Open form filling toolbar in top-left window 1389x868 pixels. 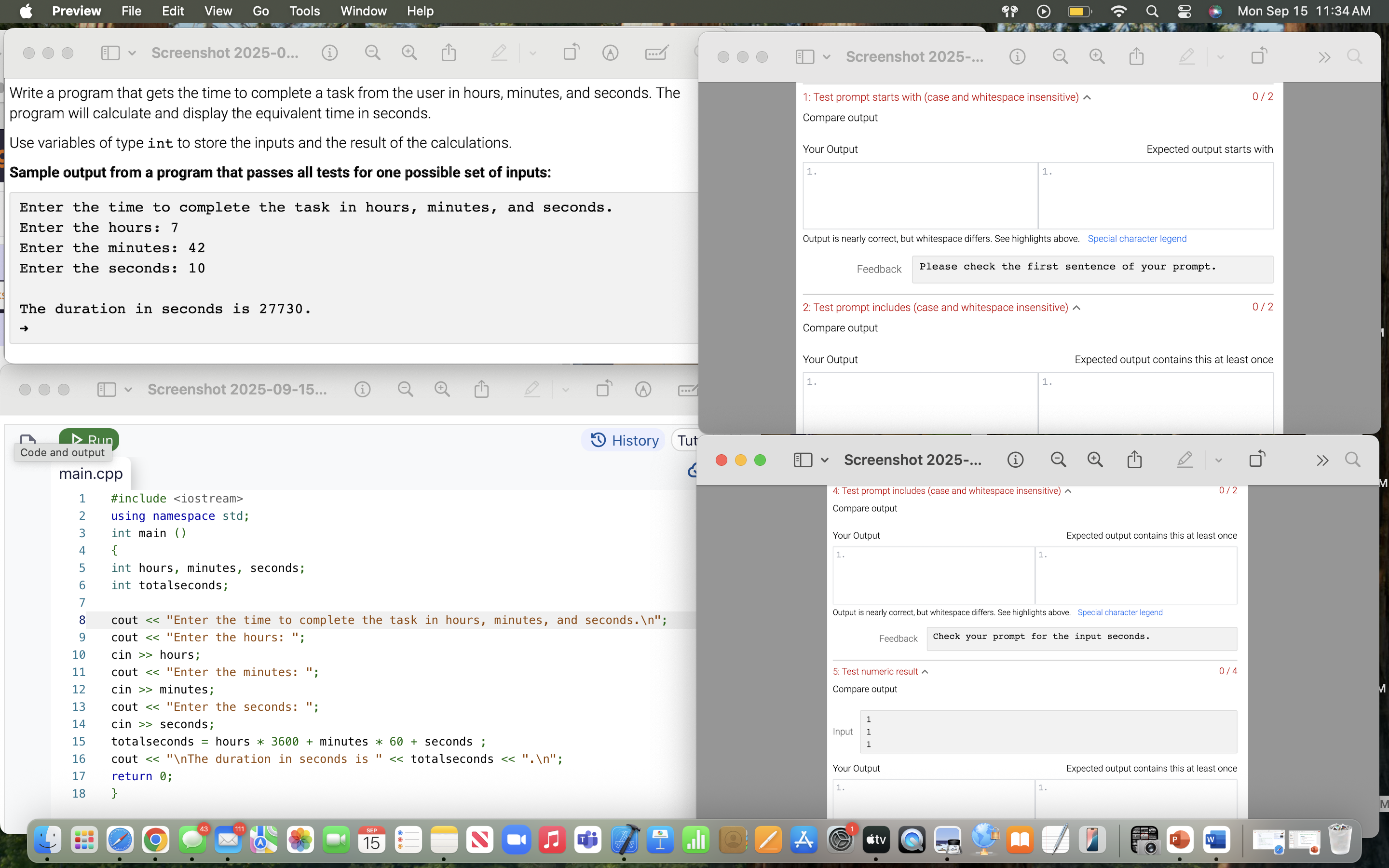pyautogui.click(x=656, y=53)
